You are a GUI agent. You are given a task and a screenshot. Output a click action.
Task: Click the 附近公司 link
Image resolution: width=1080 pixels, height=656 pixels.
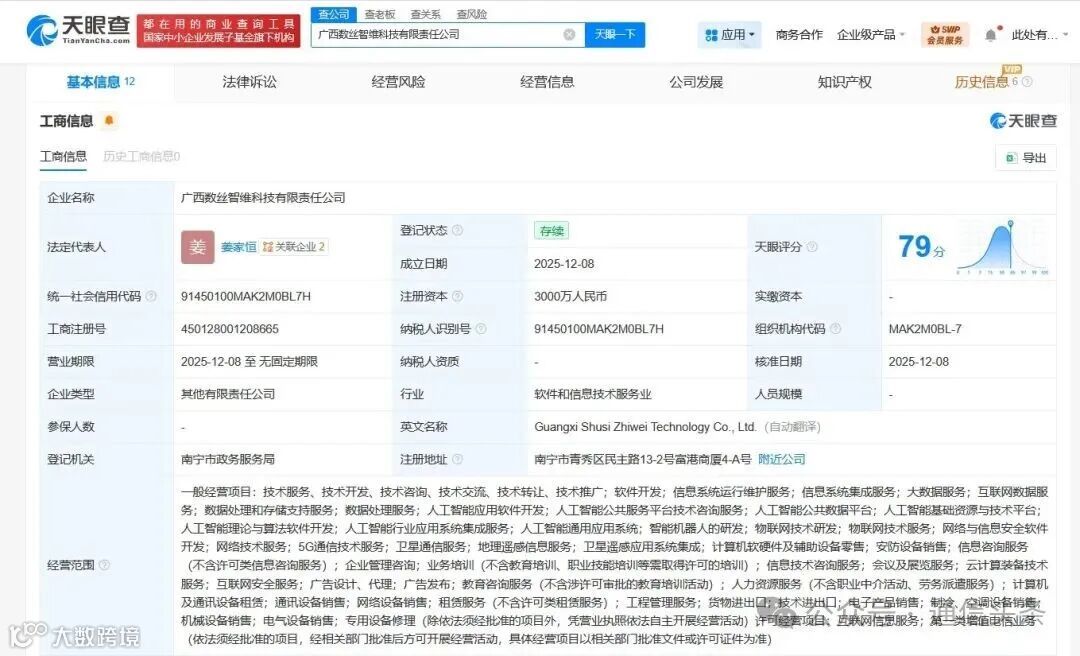(781, 459)
